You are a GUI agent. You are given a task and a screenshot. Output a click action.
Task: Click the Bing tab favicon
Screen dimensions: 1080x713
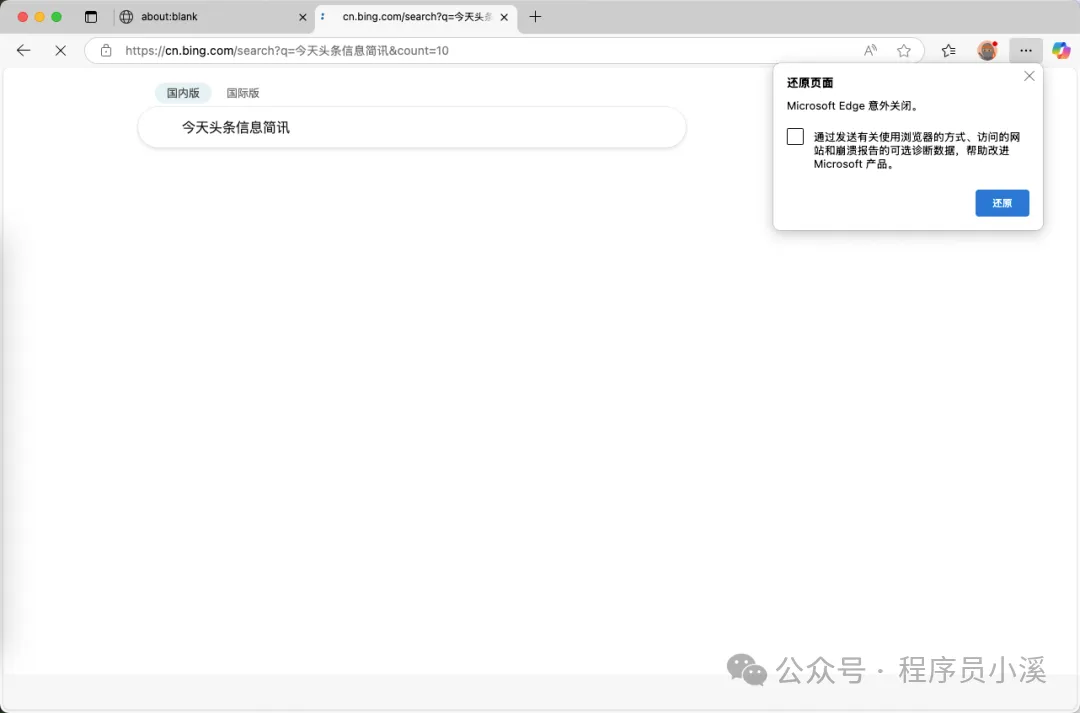pyautogui.click(x=322, y=17)
